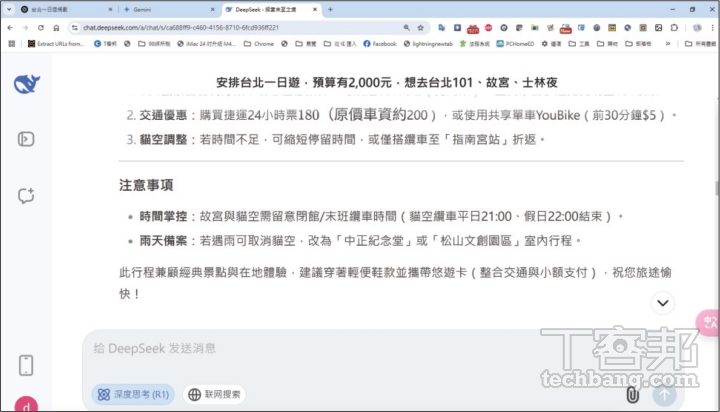
Task: Open the iMac 24 吋 bookmark
Action: [x=207, y=44]
